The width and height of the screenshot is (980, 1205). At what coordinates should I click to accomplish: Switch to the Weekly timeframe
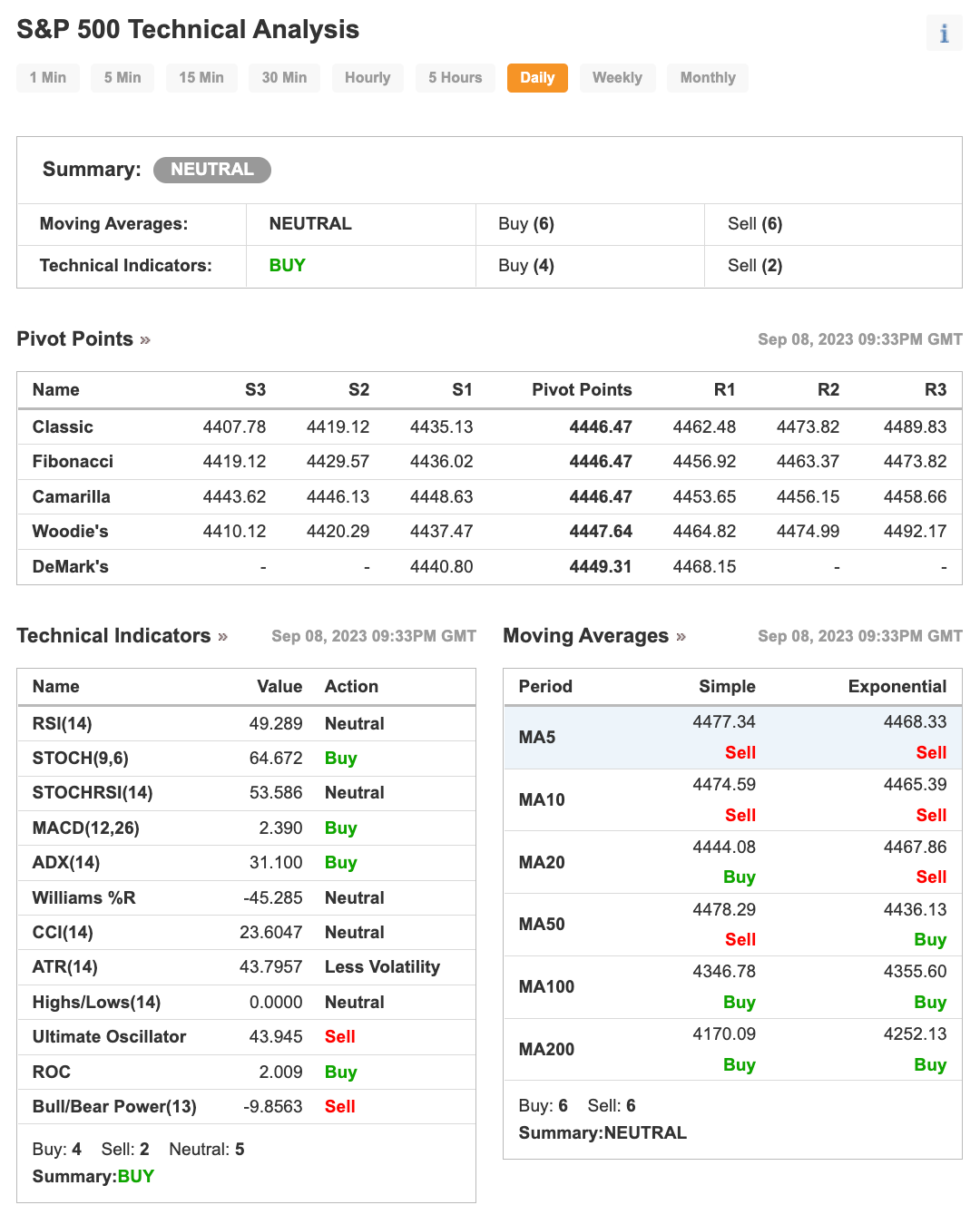click(617, 78)
